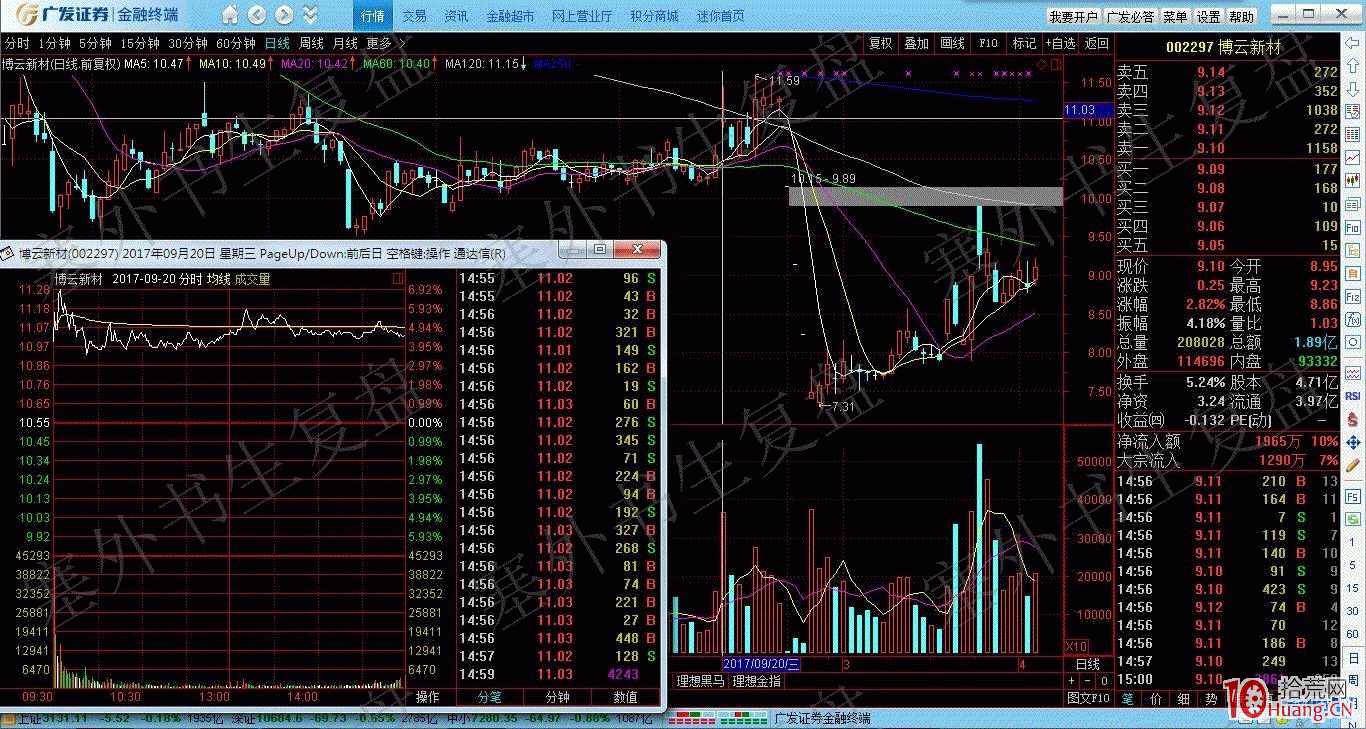This screenshot has width=1366, height=729.
Task: Switch to 价 tab in quote panel
Action: [x=1157, y=697]
